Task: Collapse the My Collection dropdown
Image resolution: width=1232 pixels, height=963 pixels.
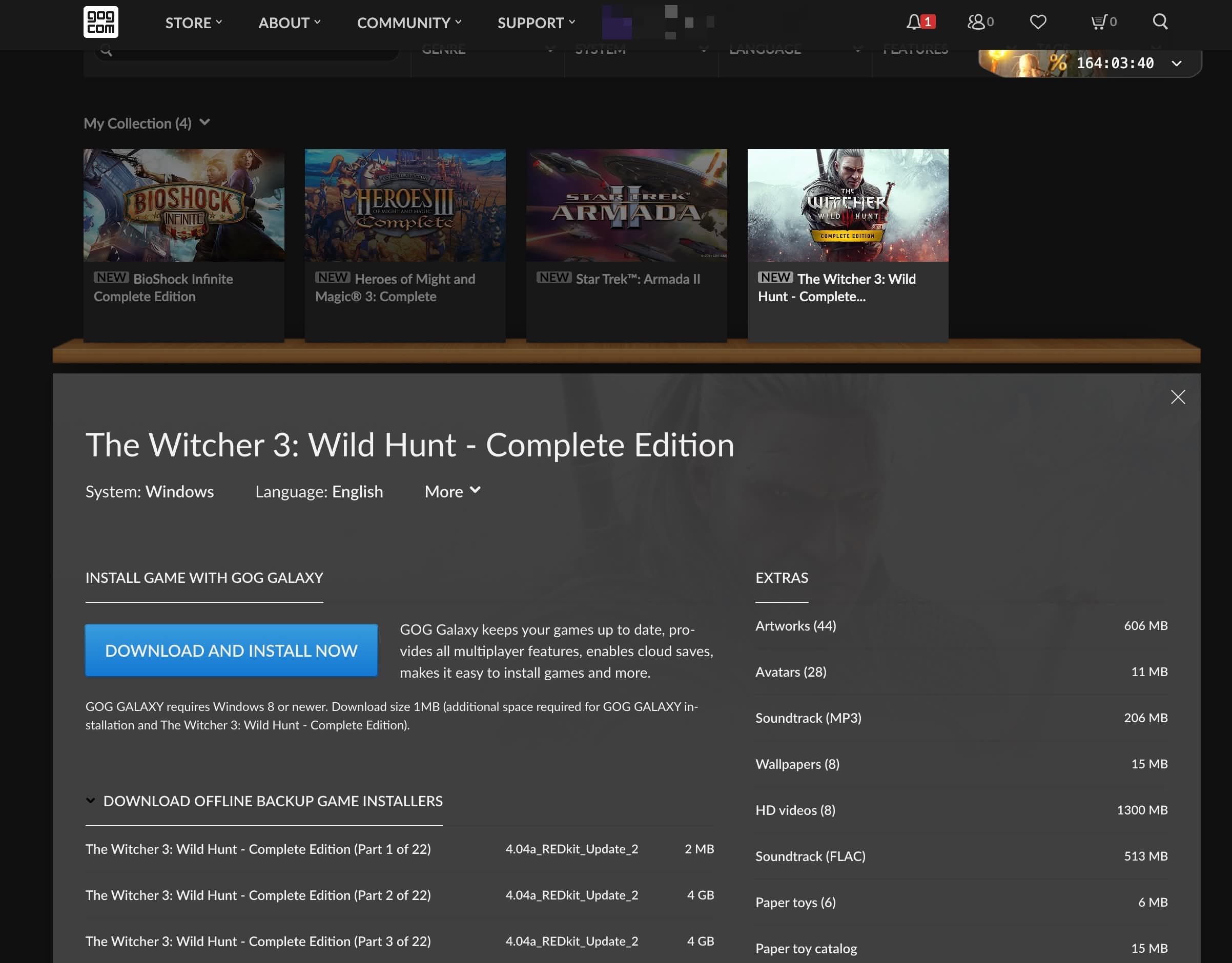Action: coord(206,122)
